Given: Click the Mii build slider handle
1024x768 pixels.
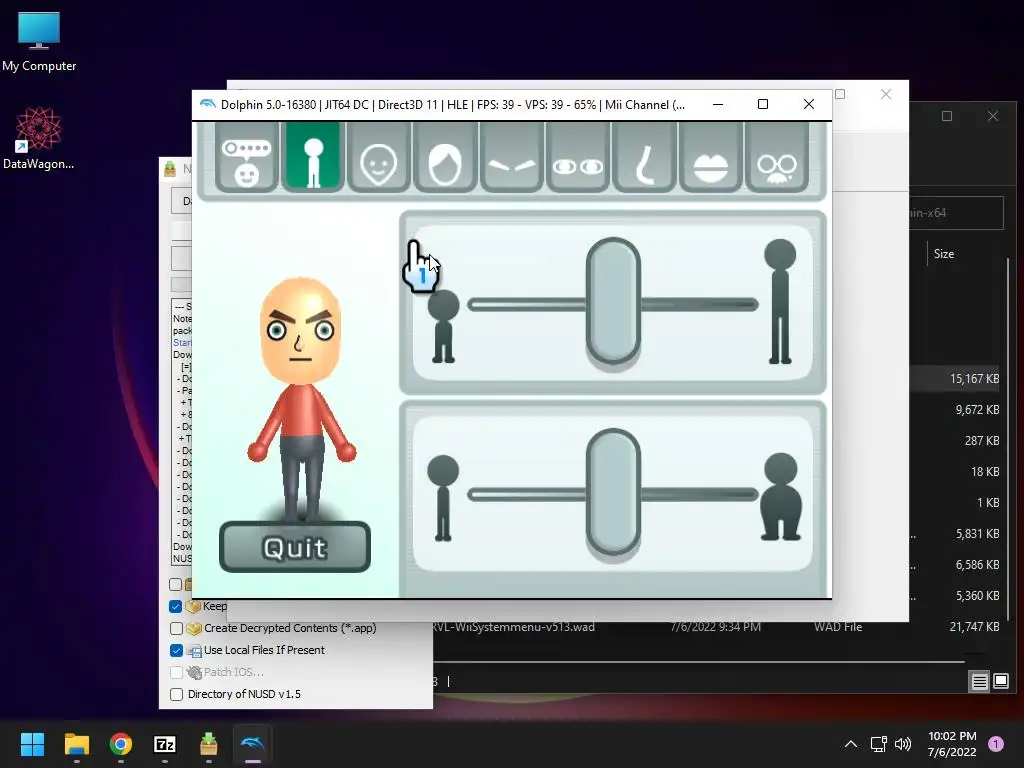Looking at the screenshot, I should [x=613, y=492].
